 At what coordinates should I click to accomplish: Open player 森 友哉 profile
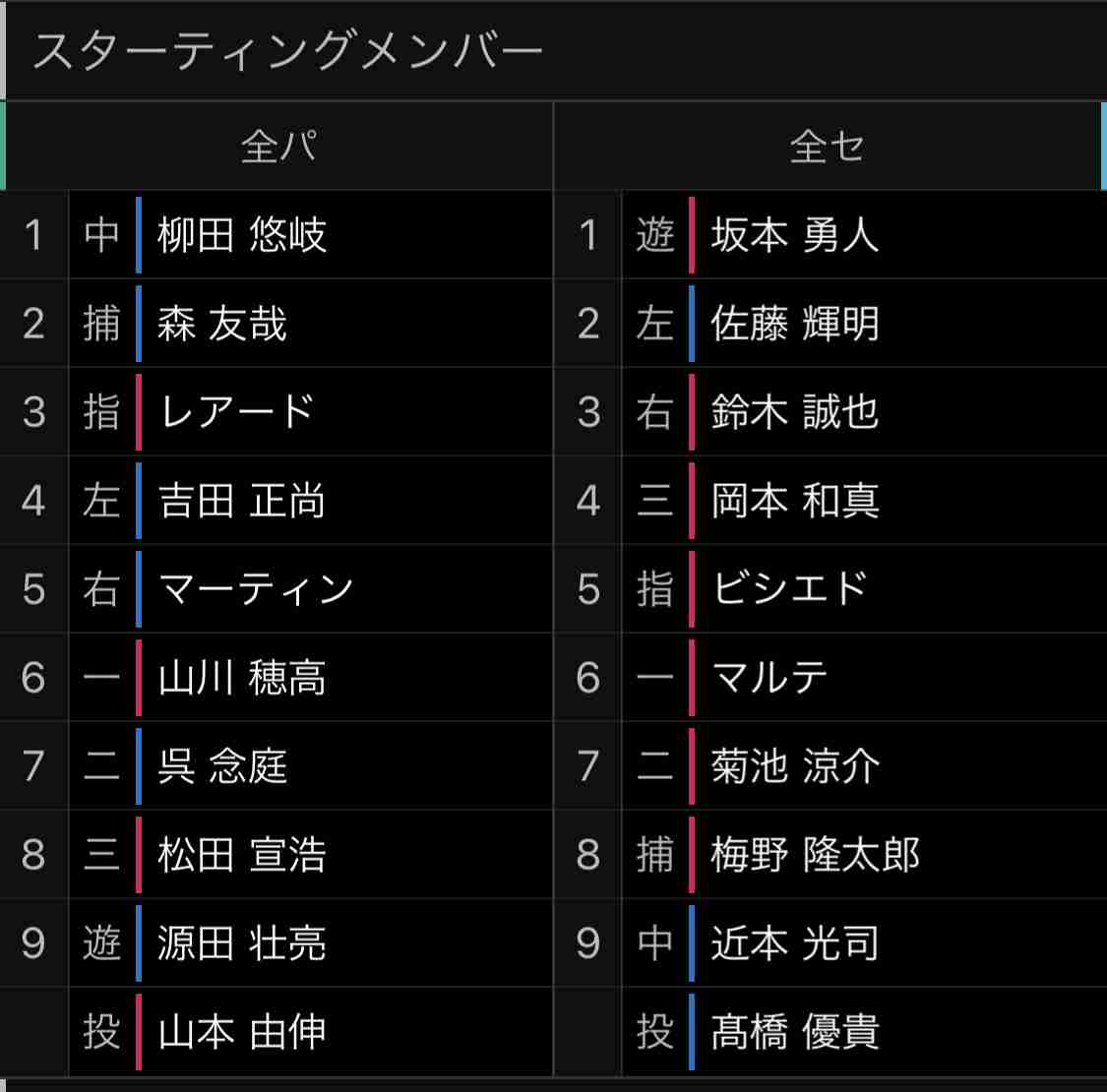tap(221, 324)
